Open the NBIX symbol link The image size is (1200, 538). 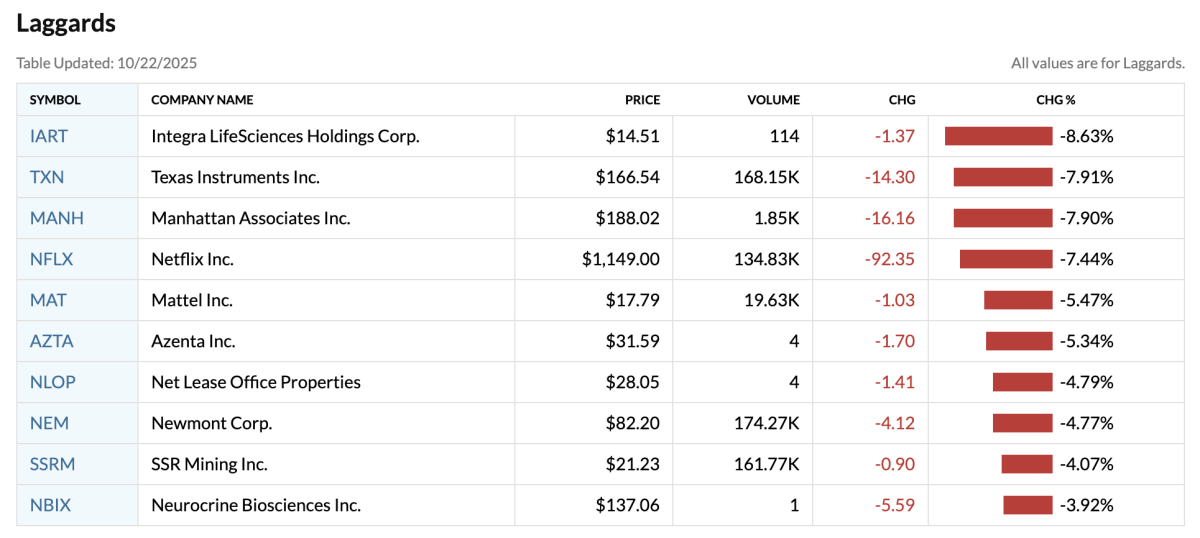(x=51, y=505)
